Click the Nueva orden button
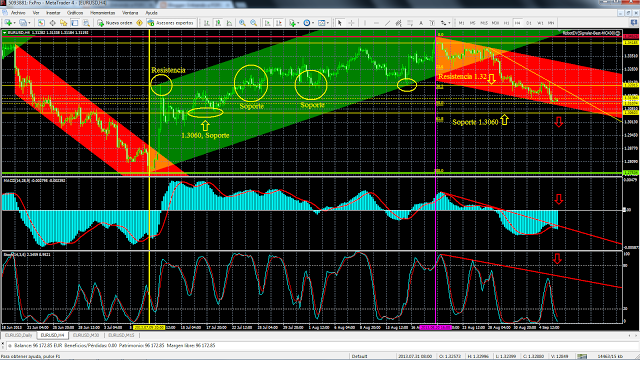This screenshot has width=640, height=384. click(x=114, y=23)
